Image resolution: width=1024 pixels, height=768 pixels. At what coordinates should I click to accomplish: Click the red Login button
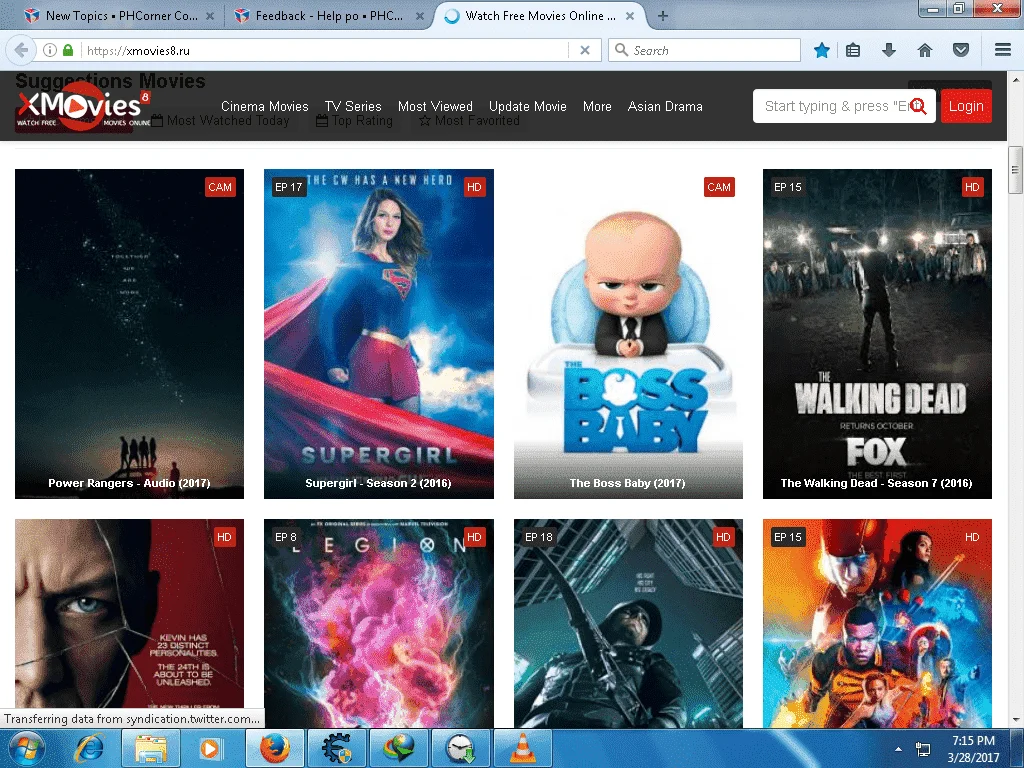(x=966, y=106)
